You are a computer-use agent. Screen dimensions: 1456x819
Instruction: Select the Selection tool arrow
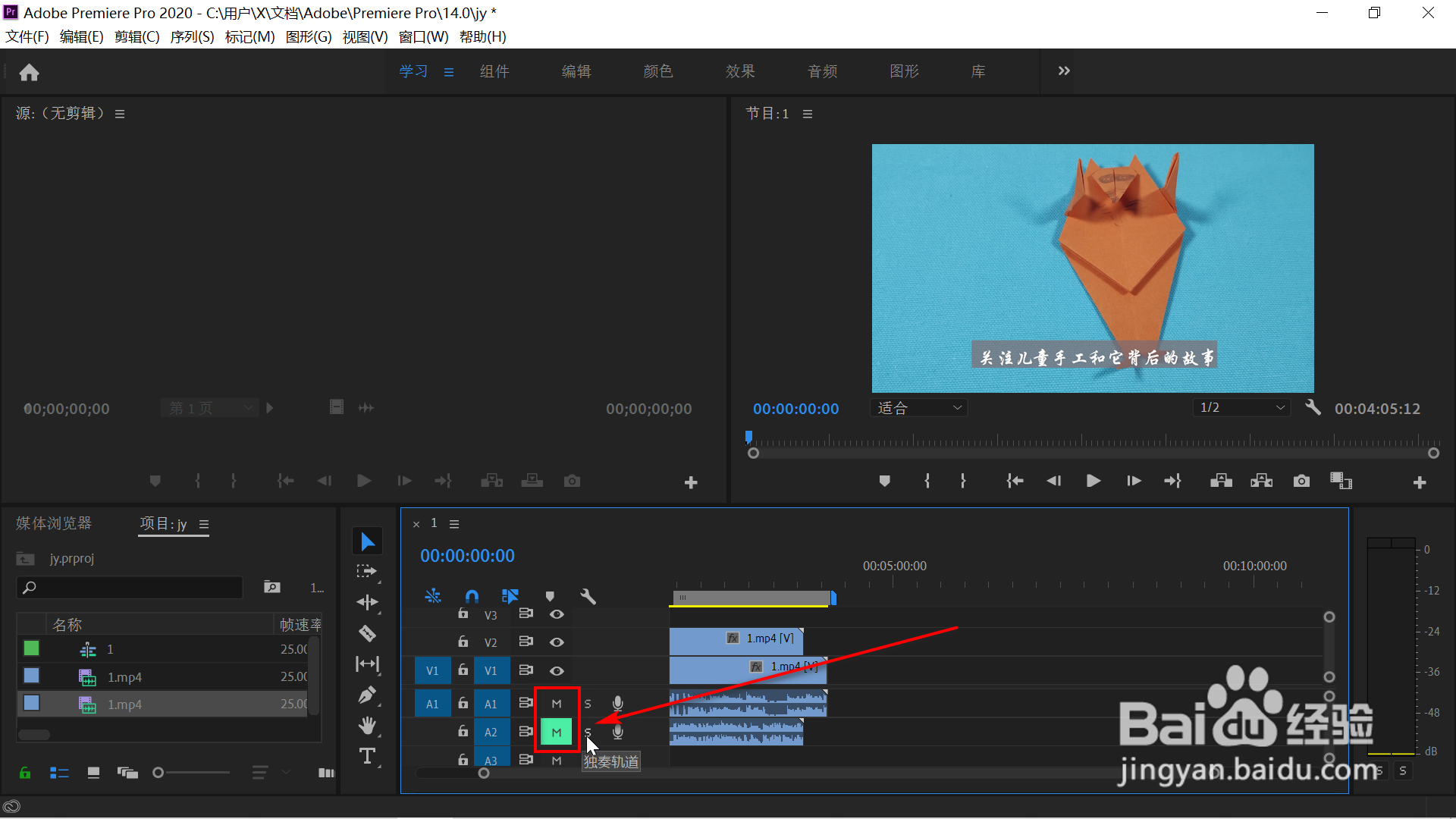click(x=368, y=541)
